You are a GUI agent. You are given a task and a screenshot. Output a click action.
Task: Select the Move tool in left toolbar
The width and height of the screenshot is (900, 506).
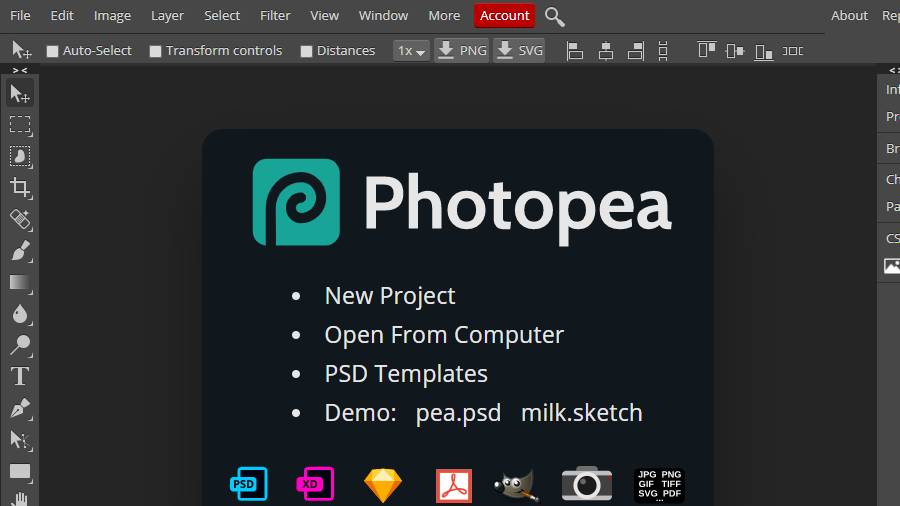point(20,94)
